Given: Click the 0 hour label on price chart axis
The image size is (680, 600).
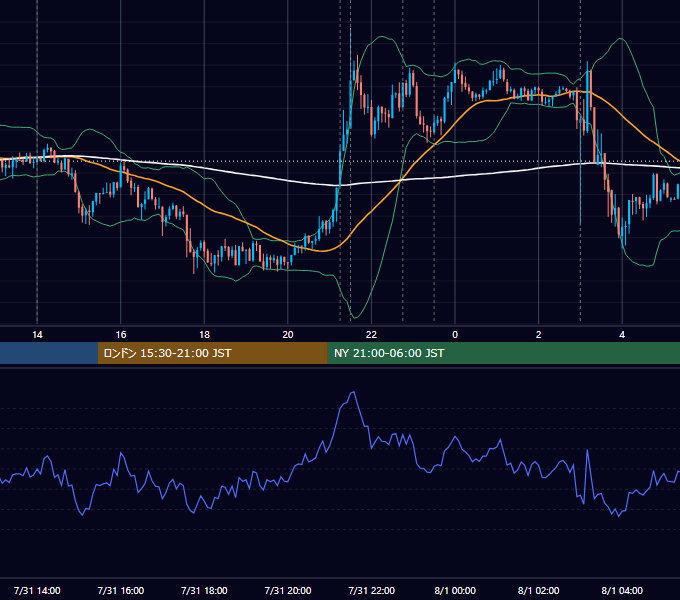Looking at the screenshot, I should pos(455,335).
